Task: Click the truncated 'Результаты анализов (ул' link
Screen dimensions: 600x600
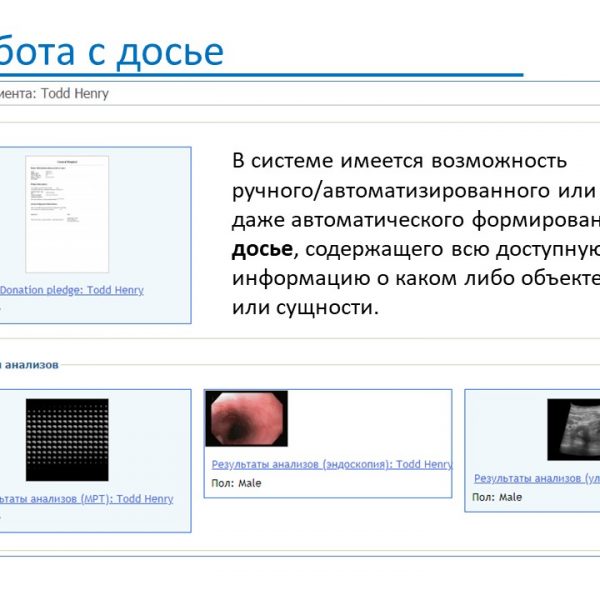Action: [x=536, y=479]
